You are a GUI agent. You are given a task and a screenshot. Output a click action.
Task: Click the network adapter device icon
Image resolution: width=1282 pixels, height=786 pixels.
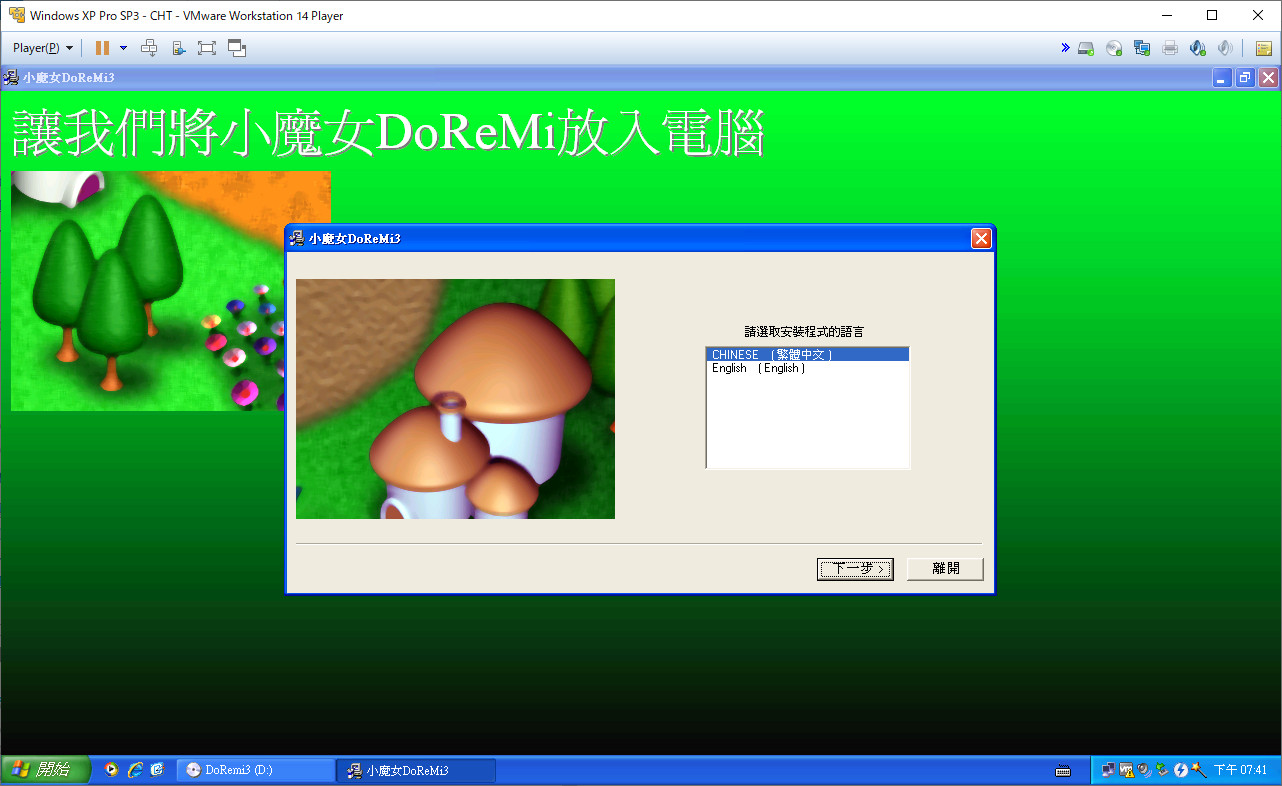coord(1142,48)
